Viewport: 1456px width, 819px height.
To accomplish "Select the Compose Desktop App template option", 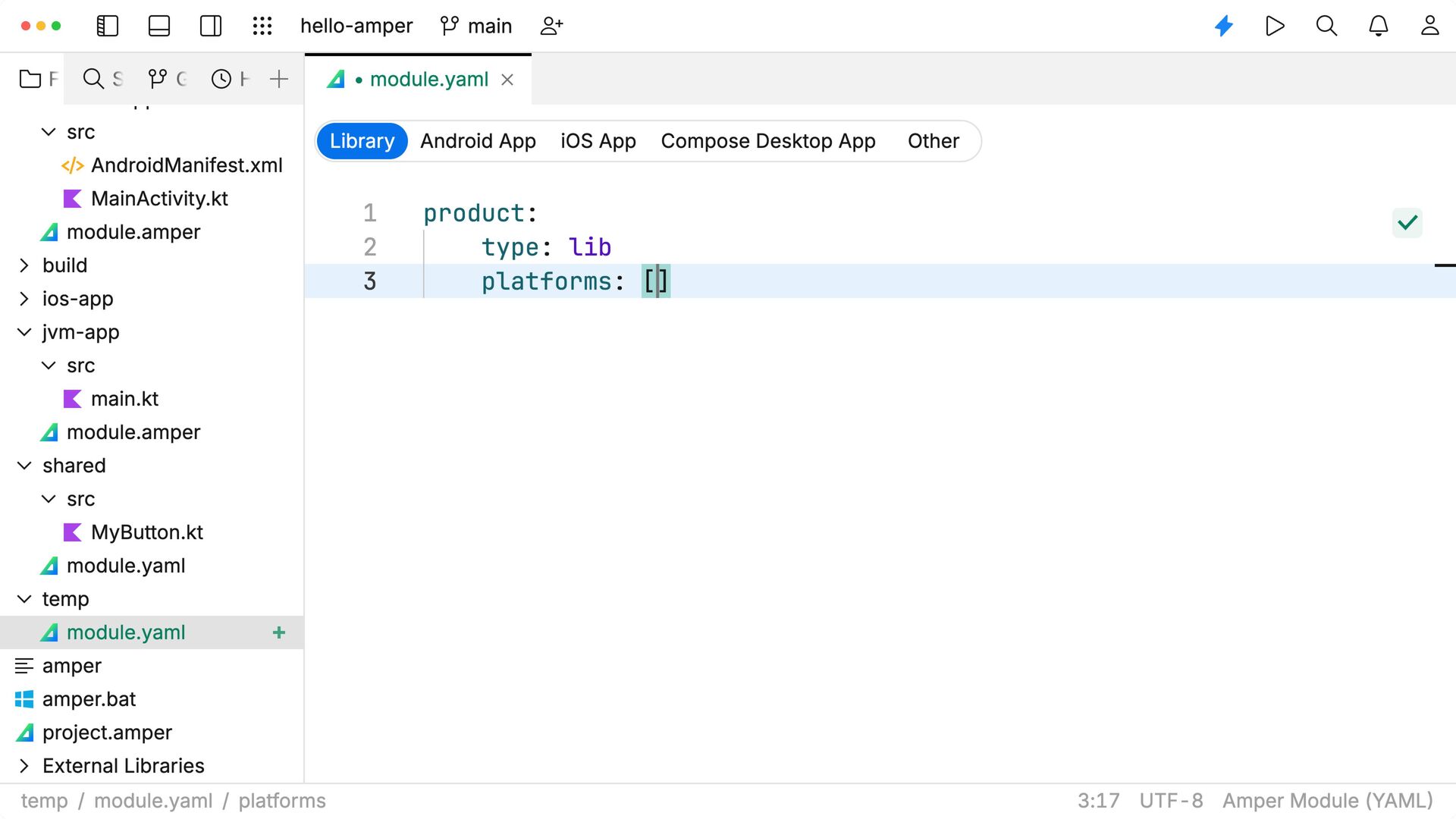I will click(768, 141).
